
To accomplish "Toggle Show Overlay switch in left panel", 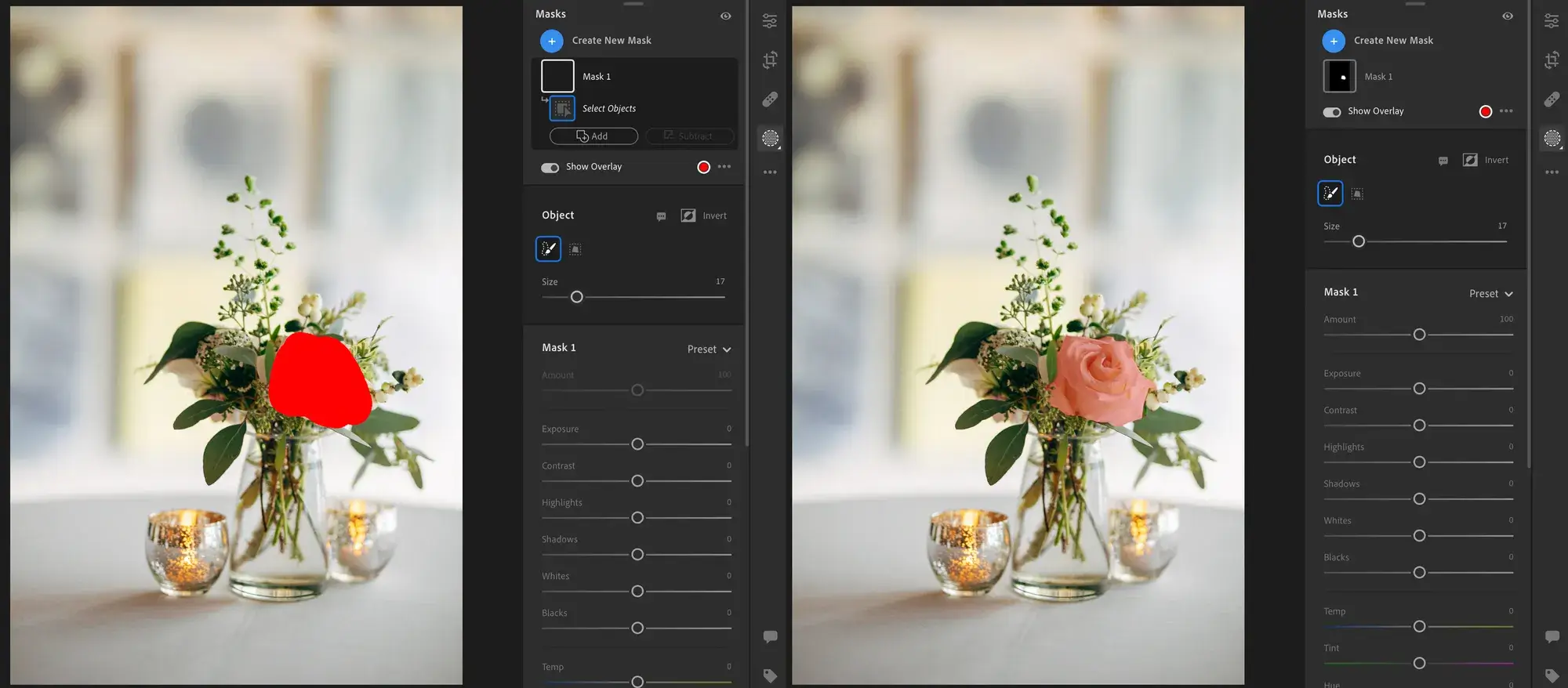I will 550,168.
